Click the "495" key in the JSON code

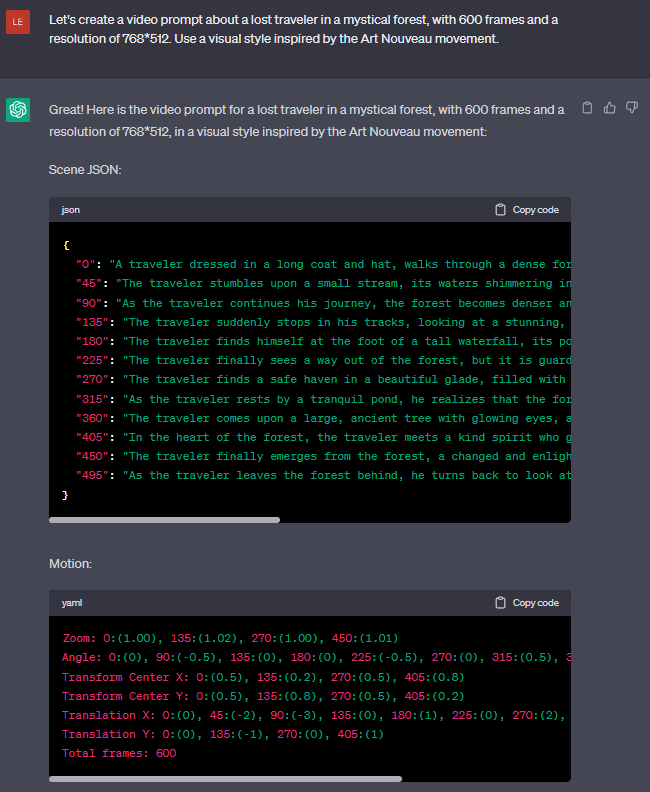(x=92, y=475)
